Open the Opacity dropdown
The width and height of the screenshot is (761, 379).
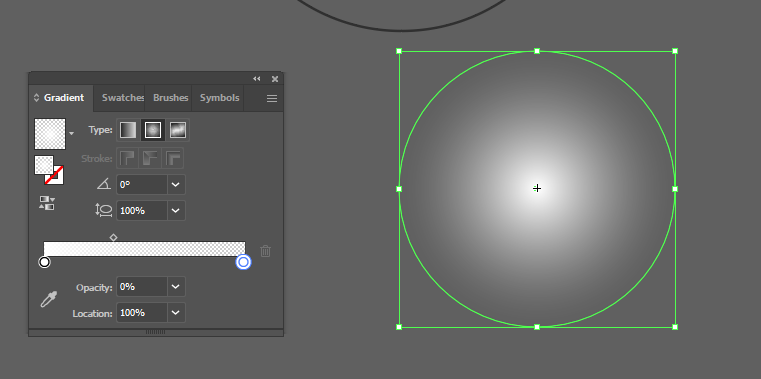click(x=176, y=287)
